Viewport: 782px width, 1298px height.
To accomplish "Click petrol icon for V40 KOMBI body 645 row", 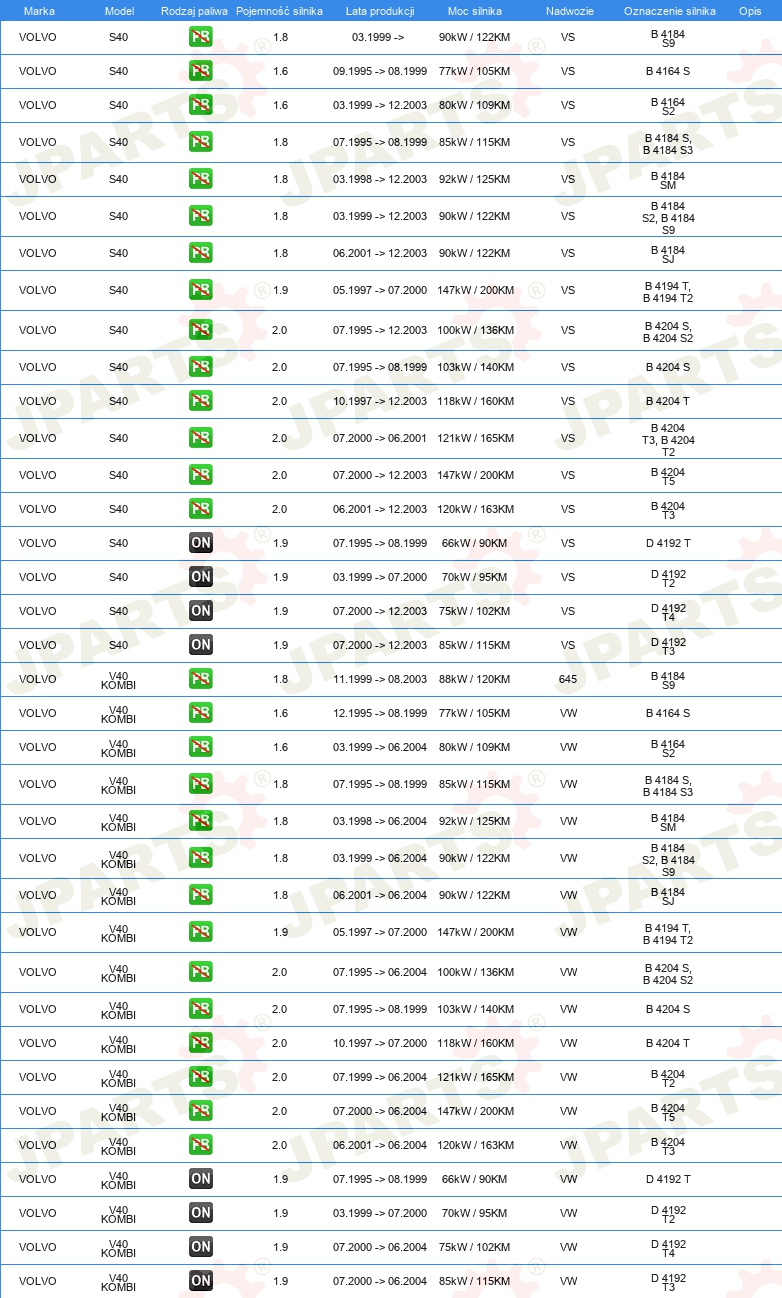I will pos(201,679).
